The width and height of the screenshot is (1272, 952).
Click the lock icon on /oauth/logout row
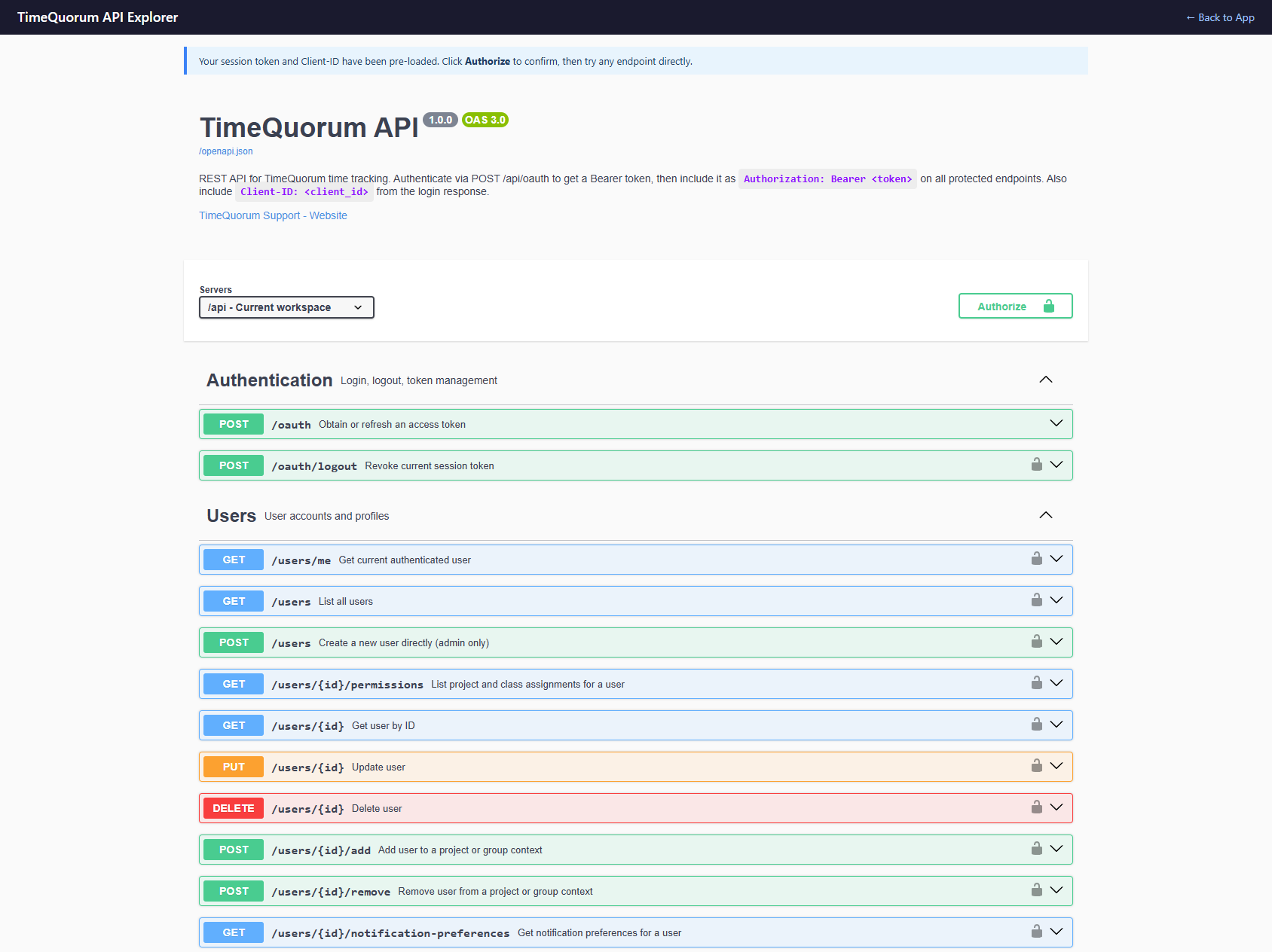[x=1037, y=465]
